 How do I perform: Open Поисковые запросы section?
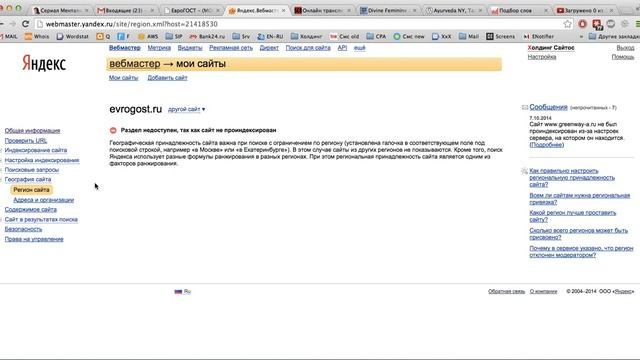pos(31,170)
